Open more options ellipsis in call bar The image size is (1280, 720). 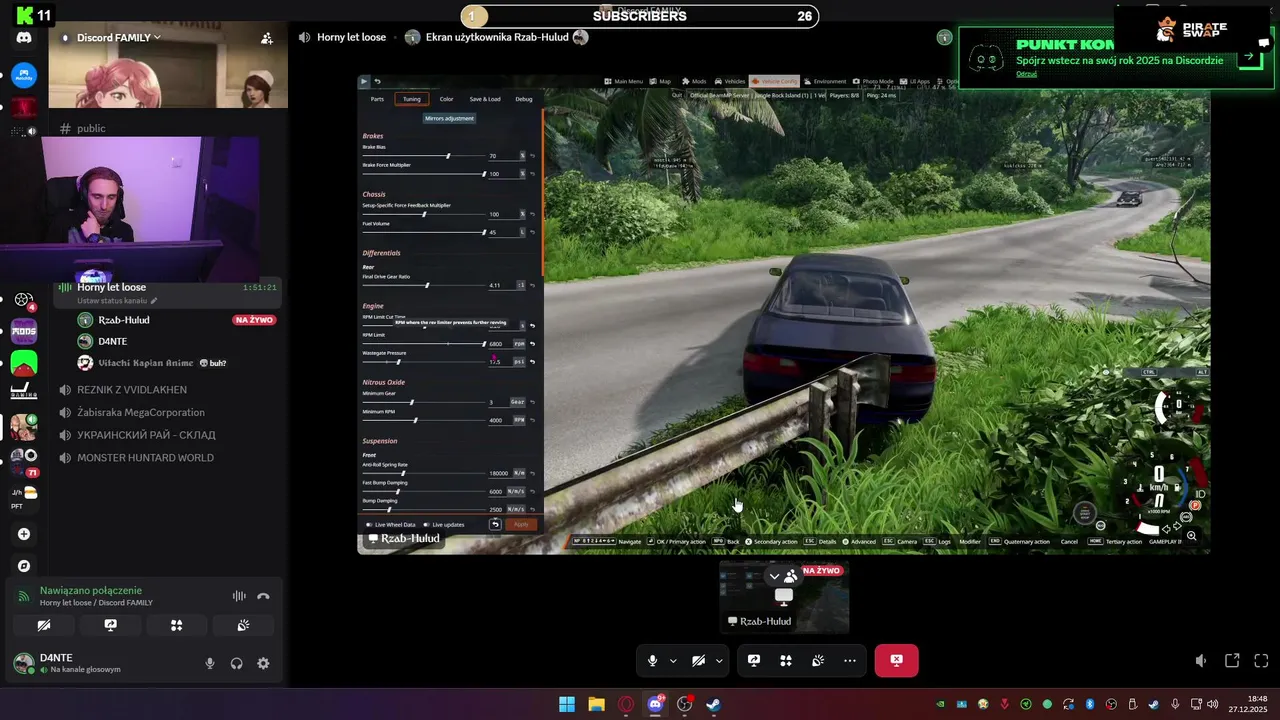850,660
